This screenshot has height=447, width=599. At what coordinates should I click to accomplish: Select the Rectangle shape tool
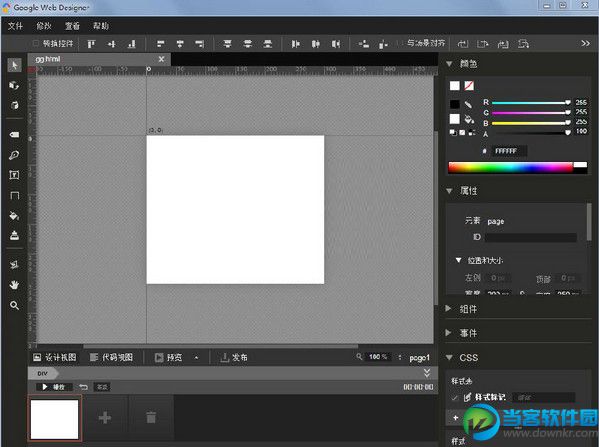[x=15, y=196]
